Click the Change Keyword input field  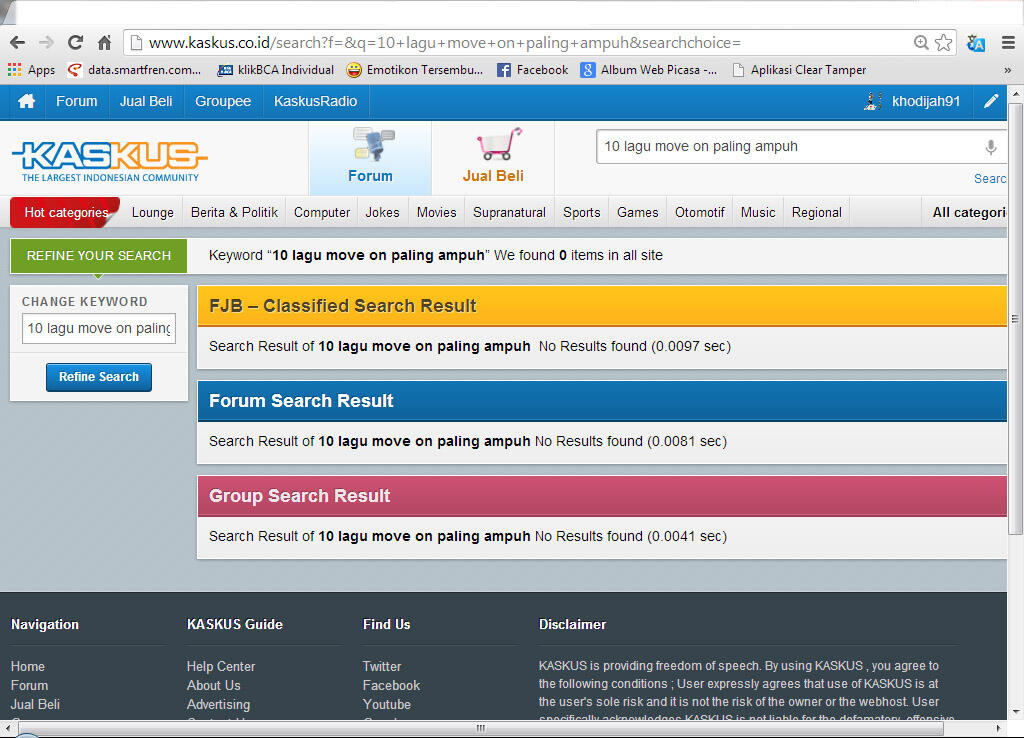point(99,328)
